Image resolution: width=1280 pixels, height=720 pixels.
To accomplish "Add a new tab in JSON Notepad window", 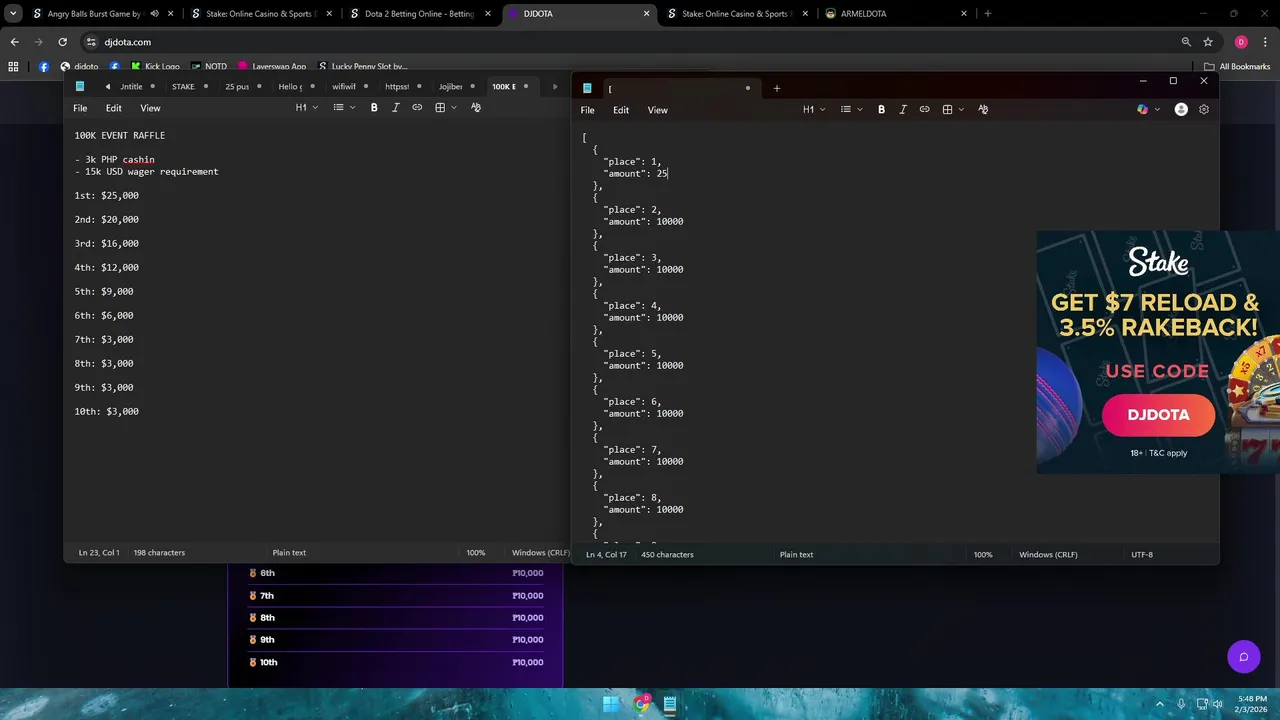I will click(x=776, y=88).
